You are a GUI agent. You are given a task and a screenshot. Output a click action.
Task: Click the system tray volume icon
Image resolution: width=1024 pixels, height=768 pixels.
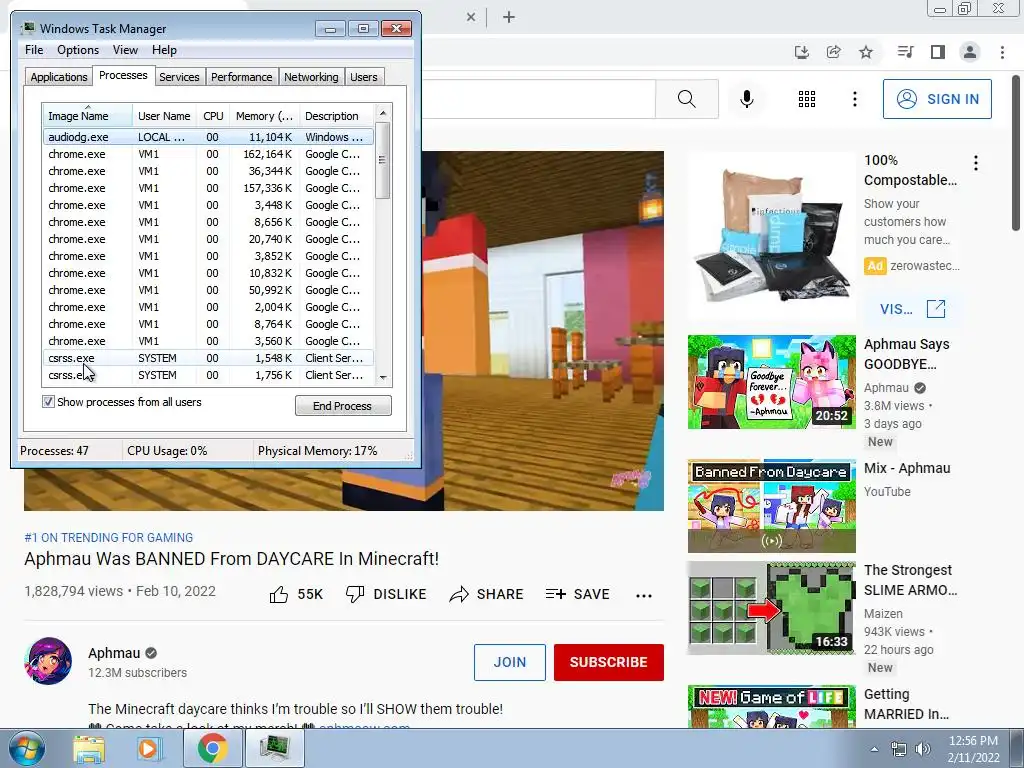click(x=923, y=749)
